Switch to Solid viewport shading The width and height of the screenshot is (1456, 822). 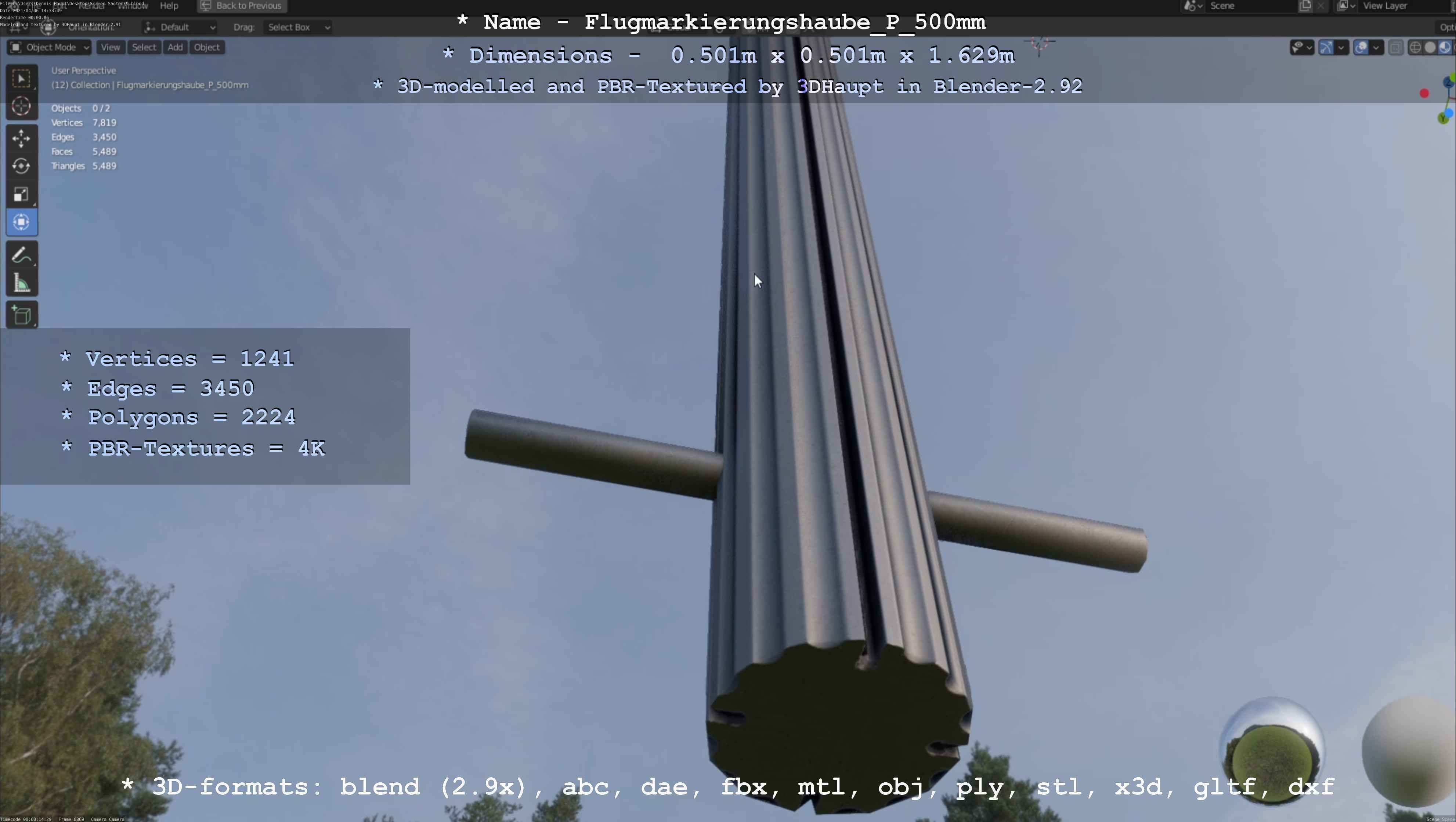(x=1430, y=47)
